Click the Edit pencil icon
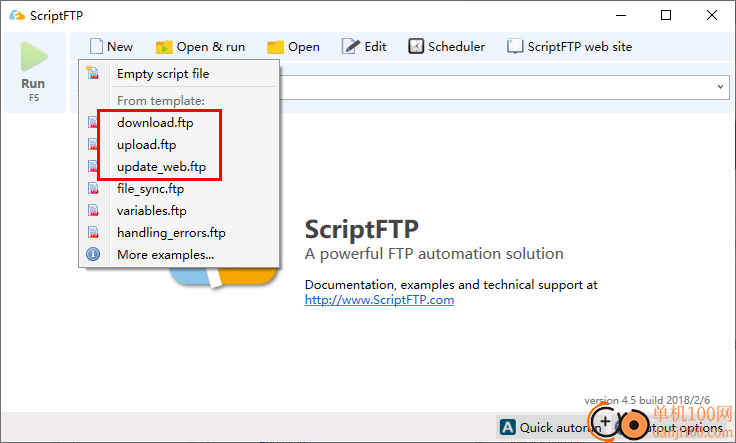The height and width of the screenshot is (443, 736). [x=350, y=46]
